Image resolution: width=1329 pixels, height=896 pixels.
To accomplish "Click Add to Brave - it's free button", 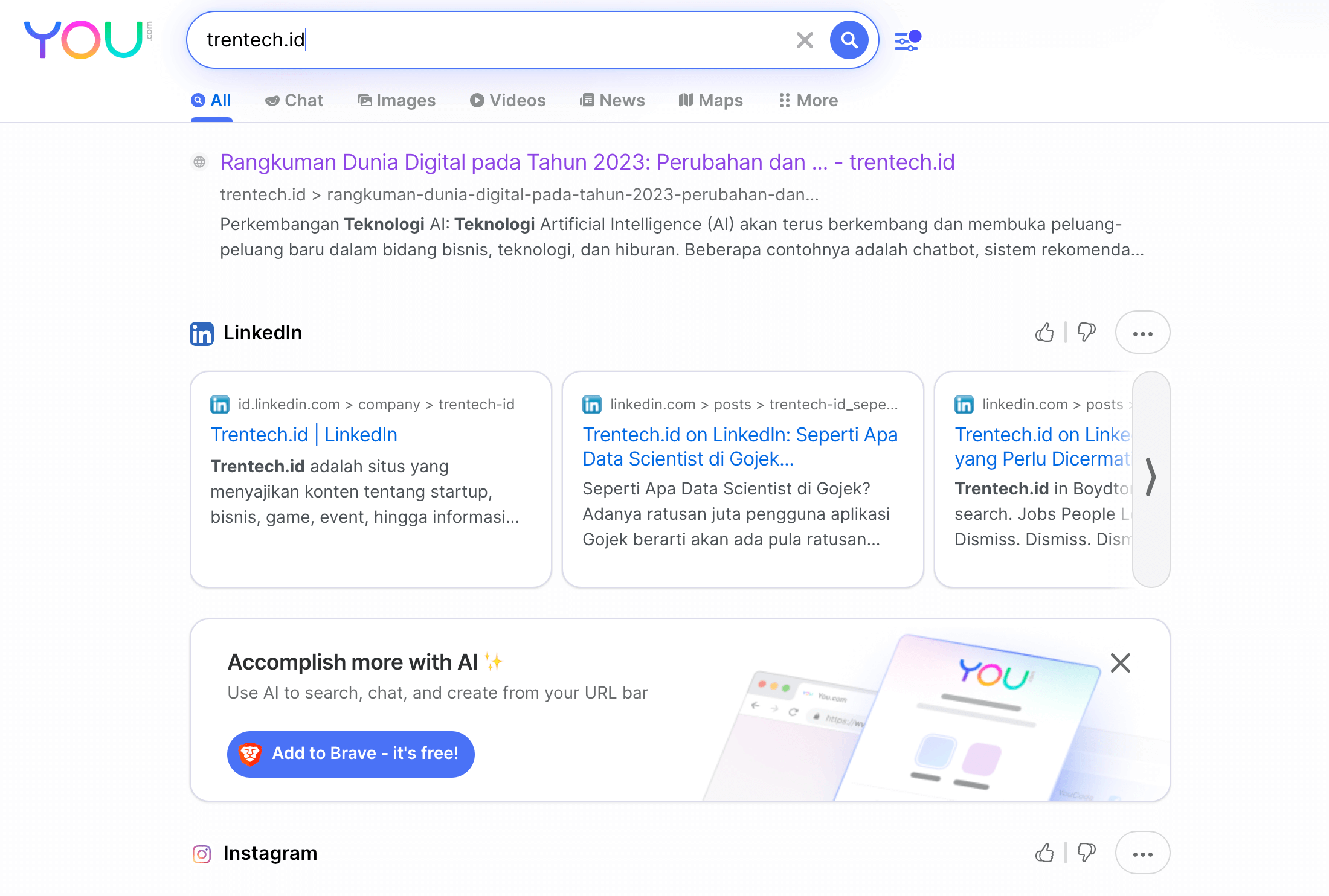I will tap(350, 754).
